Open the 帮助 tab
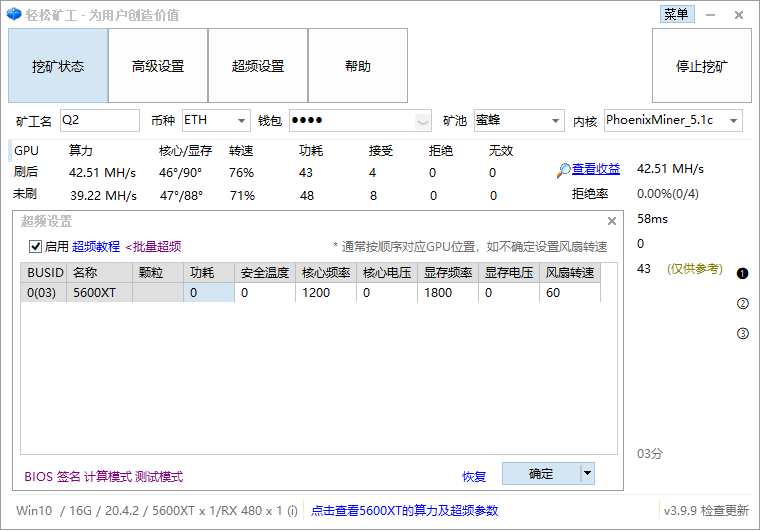Screen dimensions: 760x531 [x=358, y=66]
